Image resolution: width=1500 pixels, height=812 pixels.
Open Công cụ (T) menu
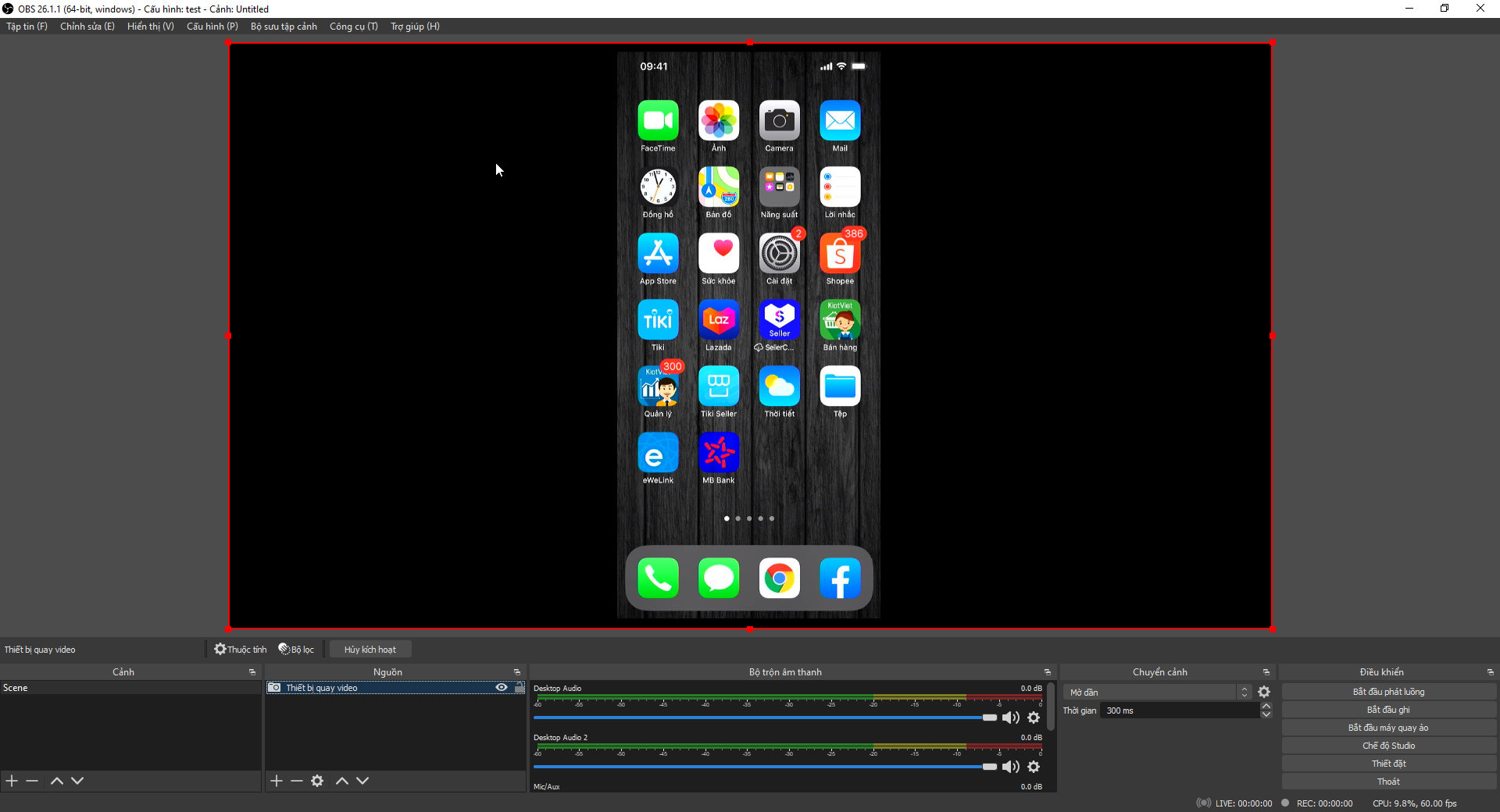354,26
